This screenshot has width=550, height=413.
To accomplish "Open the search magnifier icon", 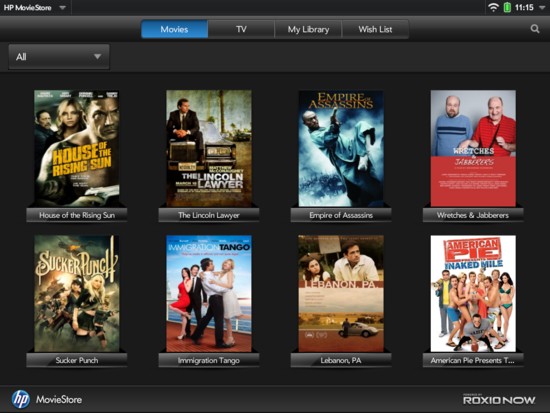I will [x=535, y=29].
